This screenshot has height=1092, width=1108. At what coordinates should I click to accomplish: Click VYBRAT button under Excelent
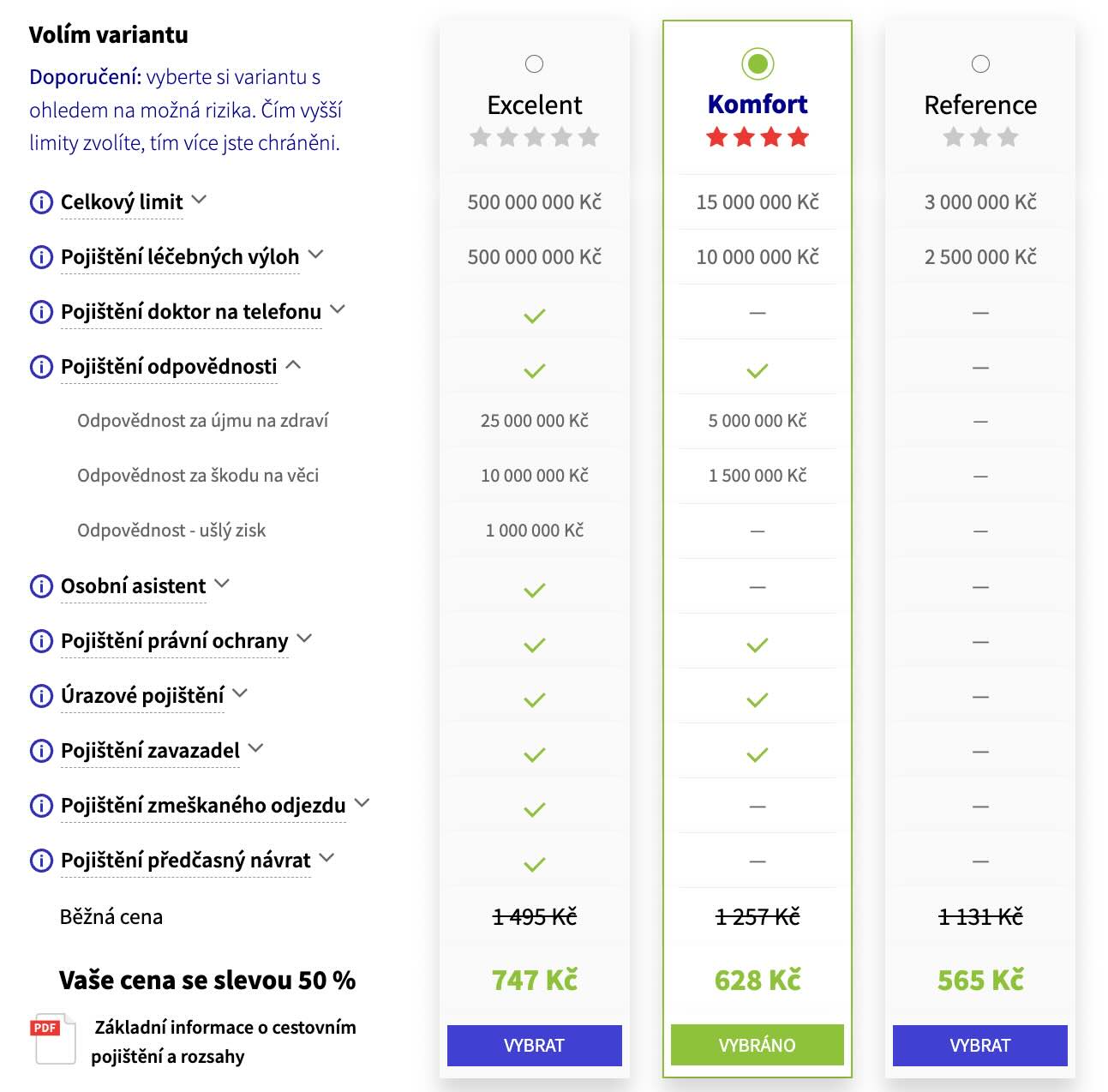click(x=534, y=1046)
